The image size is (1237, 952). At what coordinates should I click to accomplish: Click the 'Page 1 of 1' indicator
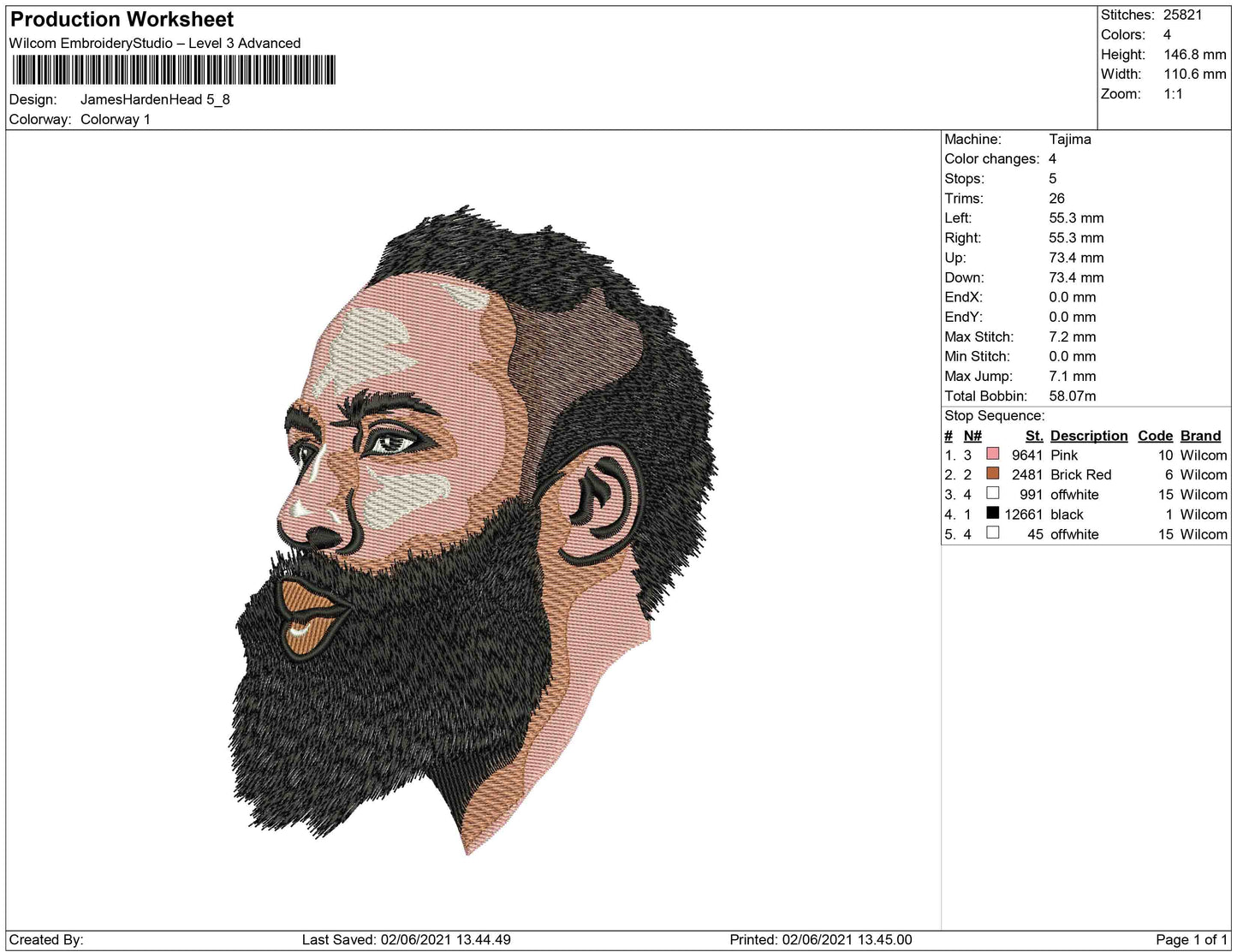pyautogui.click(x=1192, y=939)
